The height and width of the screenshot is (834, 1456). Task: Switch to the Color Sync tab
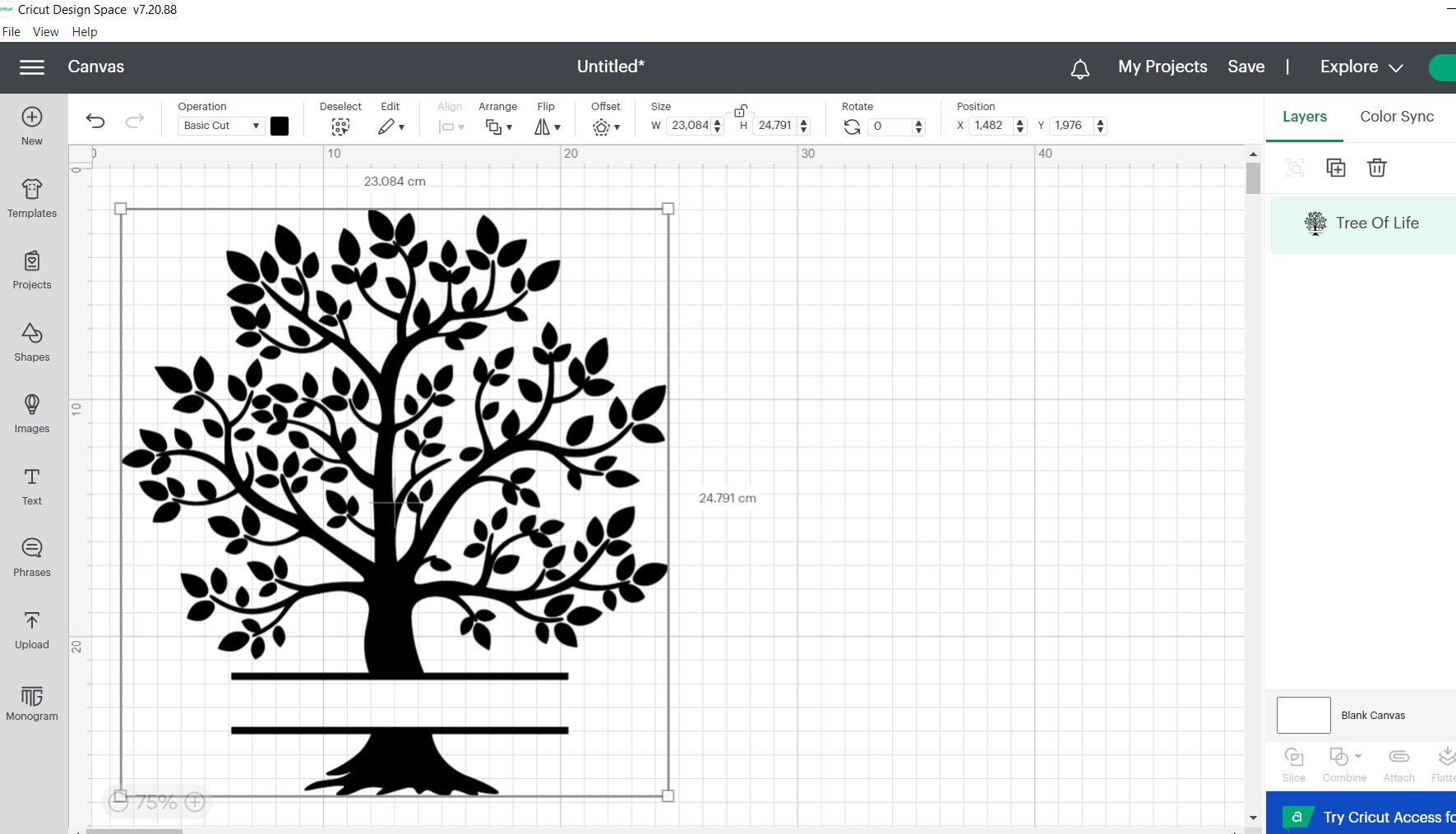click(x=1396, y=116)
